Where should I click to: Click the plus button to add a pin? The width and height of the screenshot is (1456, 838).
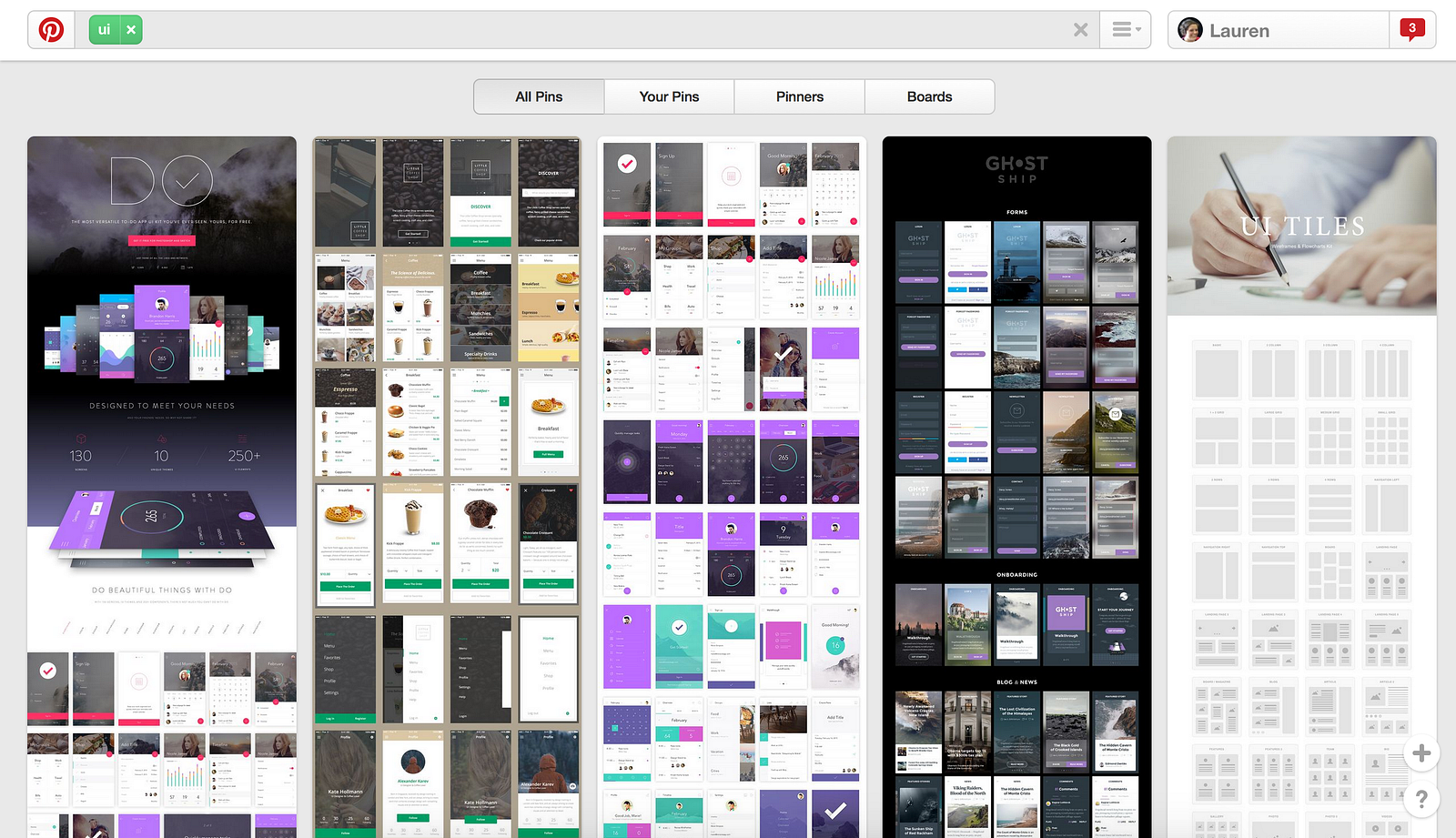click(1421, 753)
